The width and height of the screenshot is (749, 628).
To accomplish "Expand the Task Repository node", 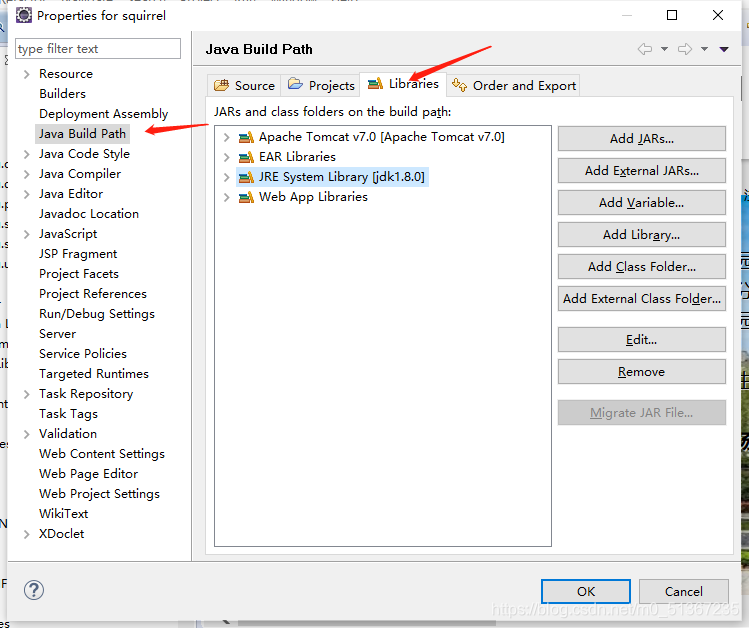I will [x=27, y=394].
